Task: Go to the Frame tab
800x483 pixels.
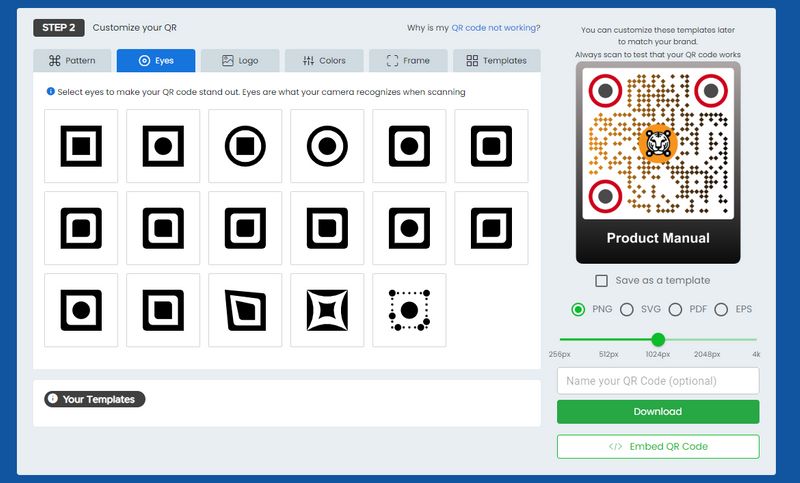Action: 408,61
